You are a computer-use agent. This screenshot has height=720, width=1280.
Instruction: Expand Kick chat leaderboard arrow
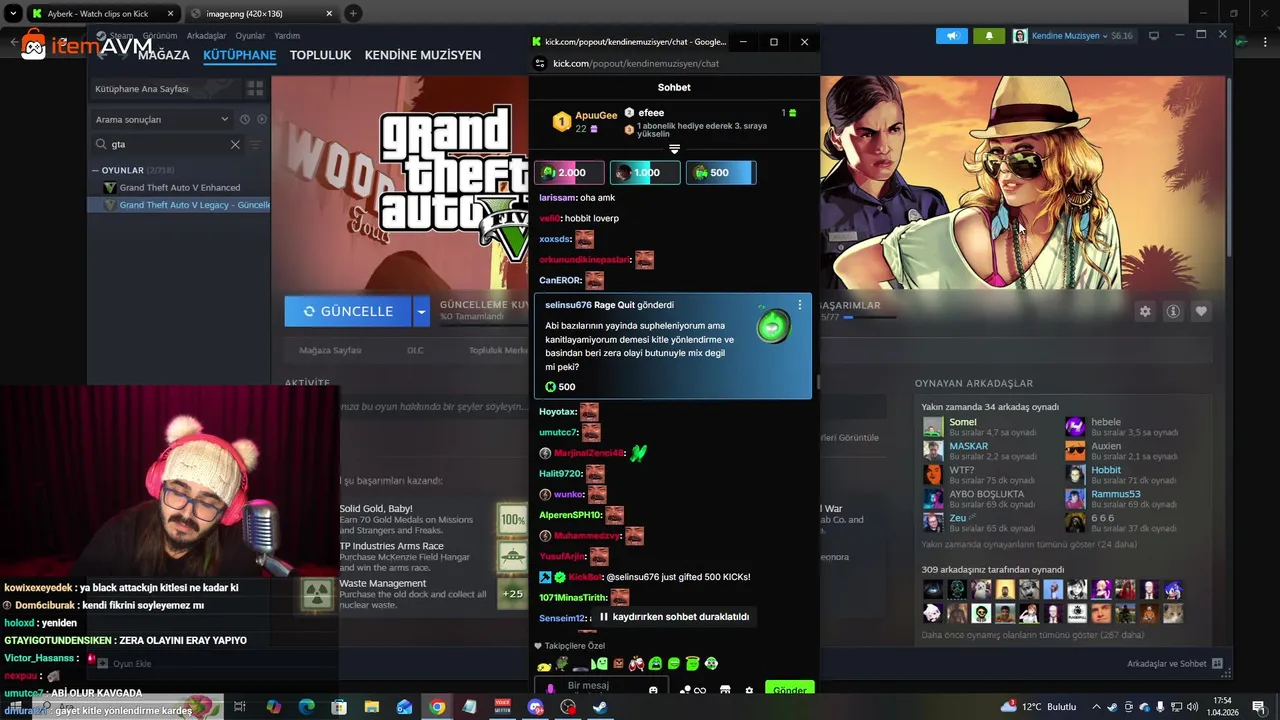674,149
